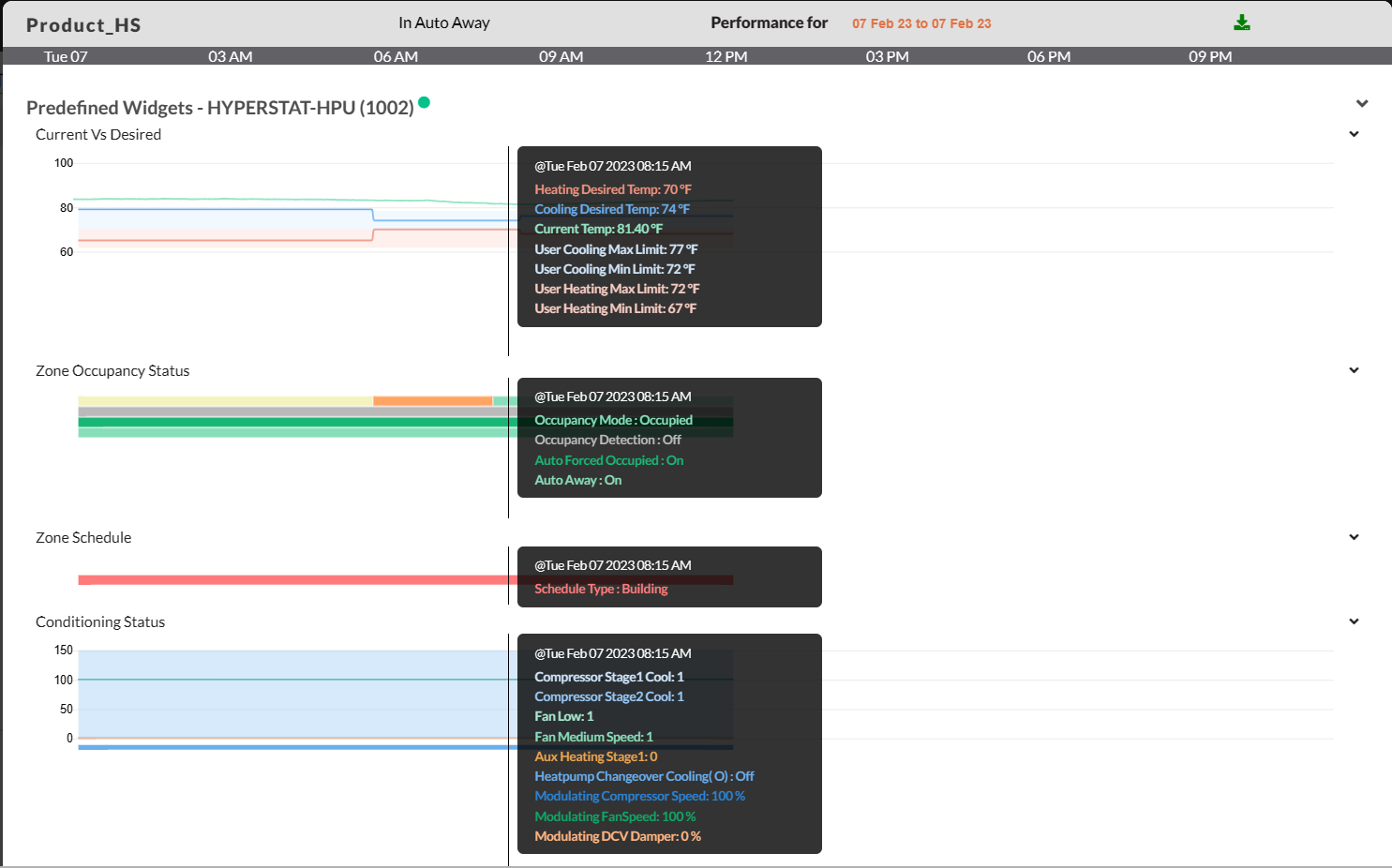Click the Compressor Stage1 Cool: 1 line

[x=609, y=677]
